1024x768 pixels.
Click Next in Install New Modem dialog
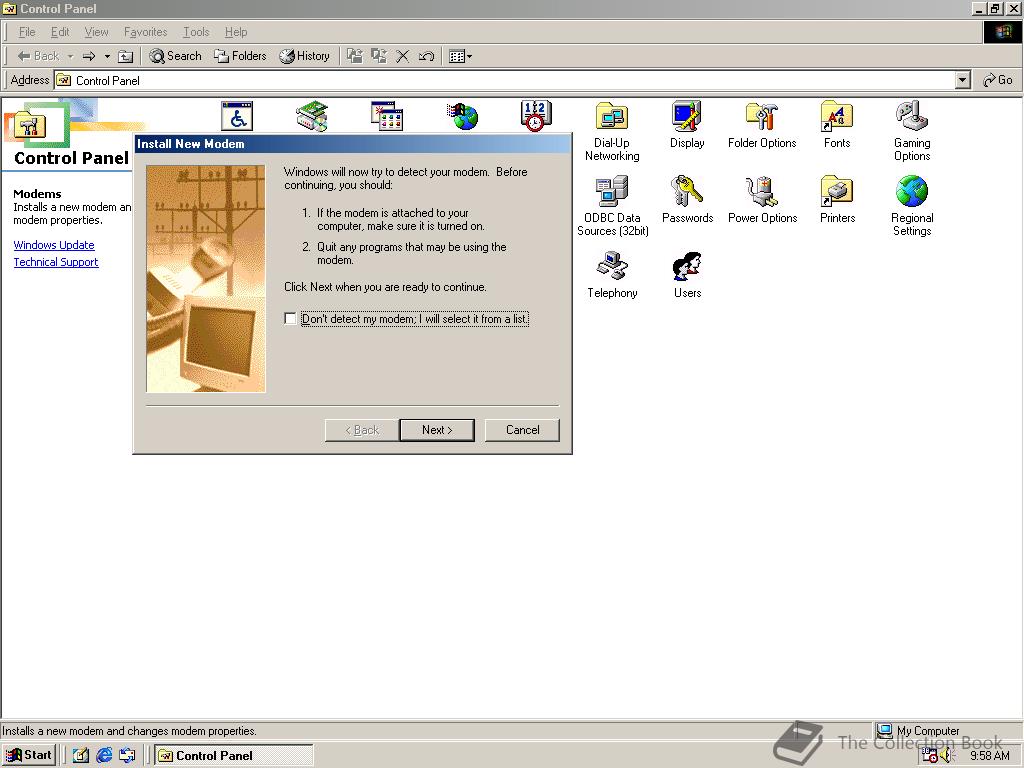click(437, 430)
